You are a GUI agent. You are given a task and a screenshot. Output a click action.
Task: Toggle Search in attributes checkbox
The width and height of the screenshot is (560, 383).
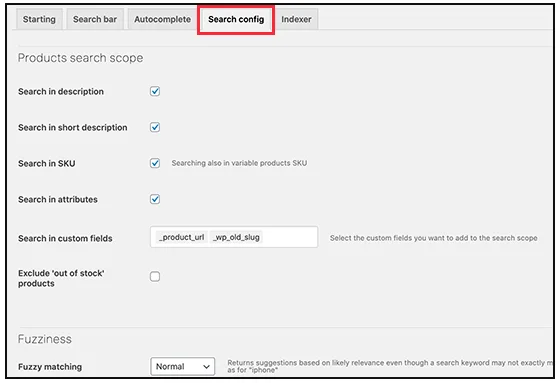tap(155, 199)
